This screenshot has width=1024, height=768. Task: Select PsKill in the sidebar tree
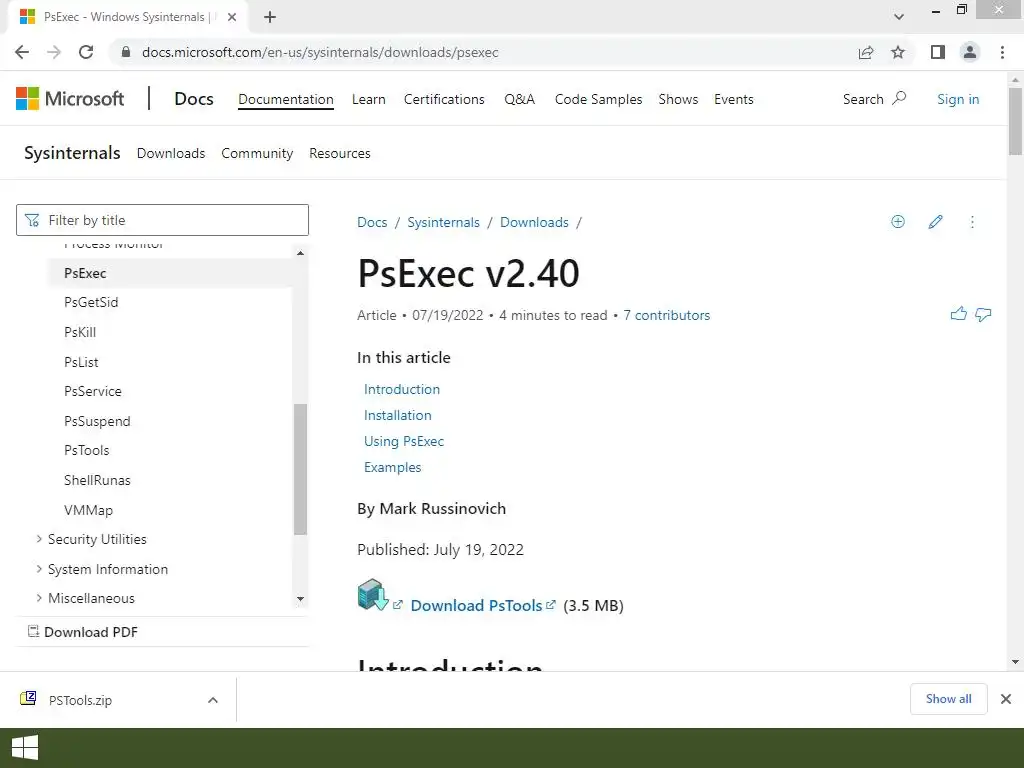point(80,332)
